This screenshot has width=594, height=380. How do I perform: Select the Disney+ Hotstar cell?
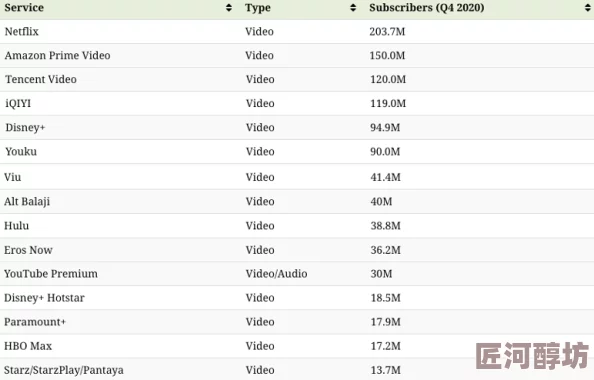(44, 298)
